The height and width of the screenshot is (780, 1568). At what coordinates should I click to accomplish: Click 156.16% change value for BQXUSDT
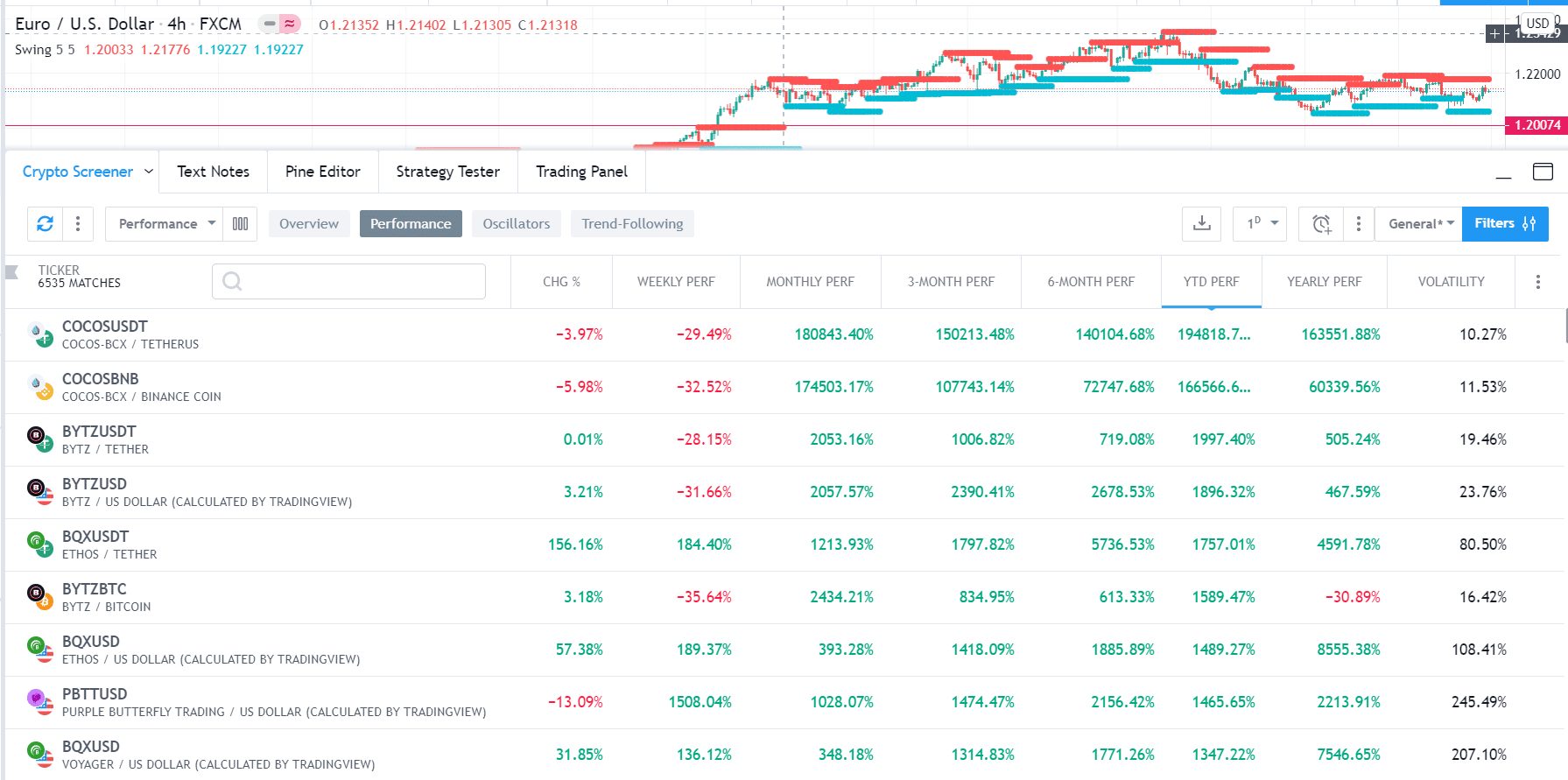tap(575, 545)
